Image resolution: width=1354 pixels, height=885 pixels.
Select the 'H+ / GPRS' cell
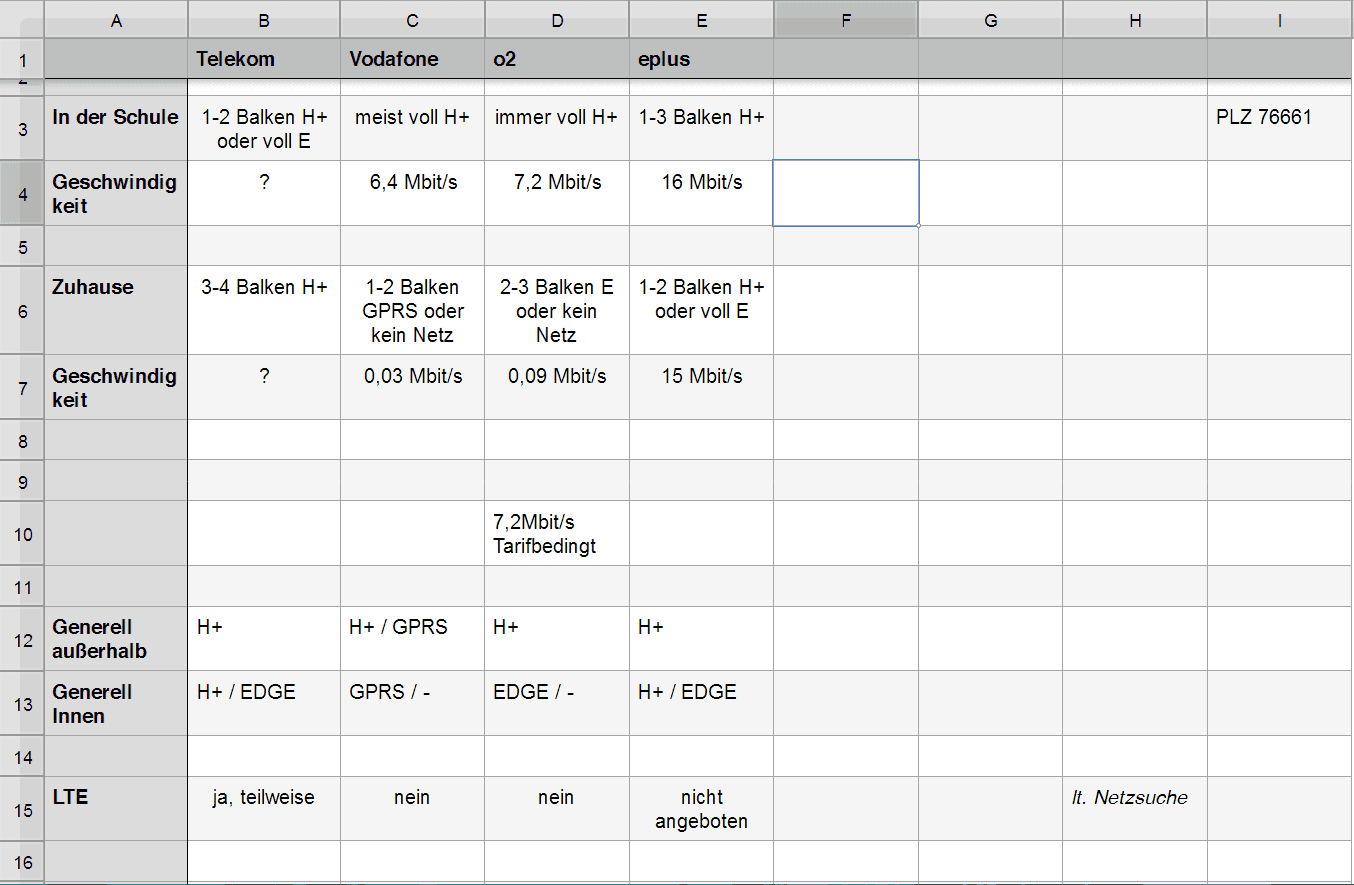pyautogui.click(x=412, y=638)
